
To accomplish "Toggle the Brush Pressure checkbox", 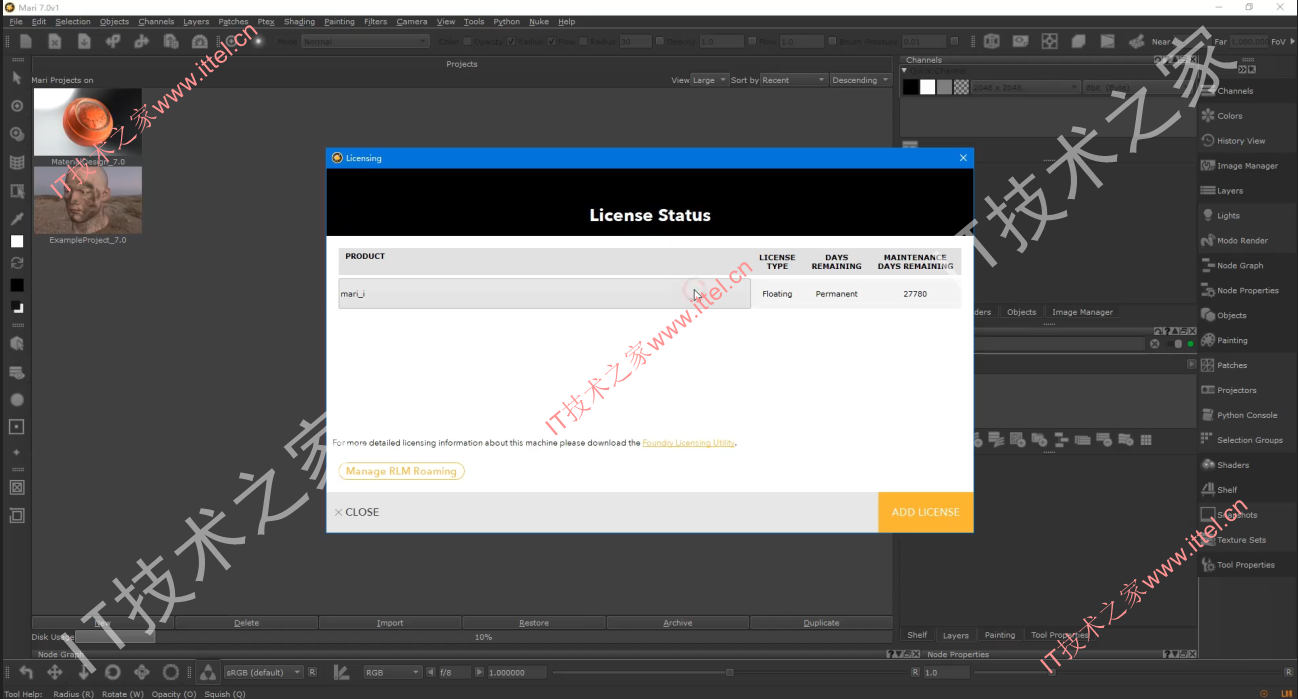I will tap(834, 41).
